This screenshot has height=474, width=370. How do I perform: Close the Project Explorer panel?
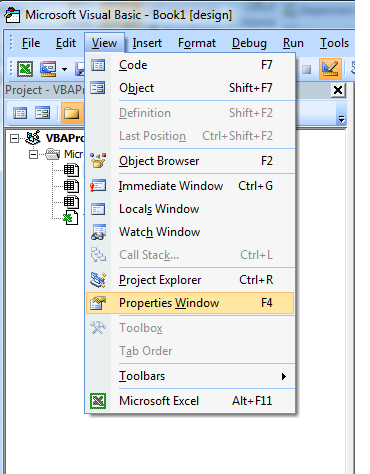[338, 90]
